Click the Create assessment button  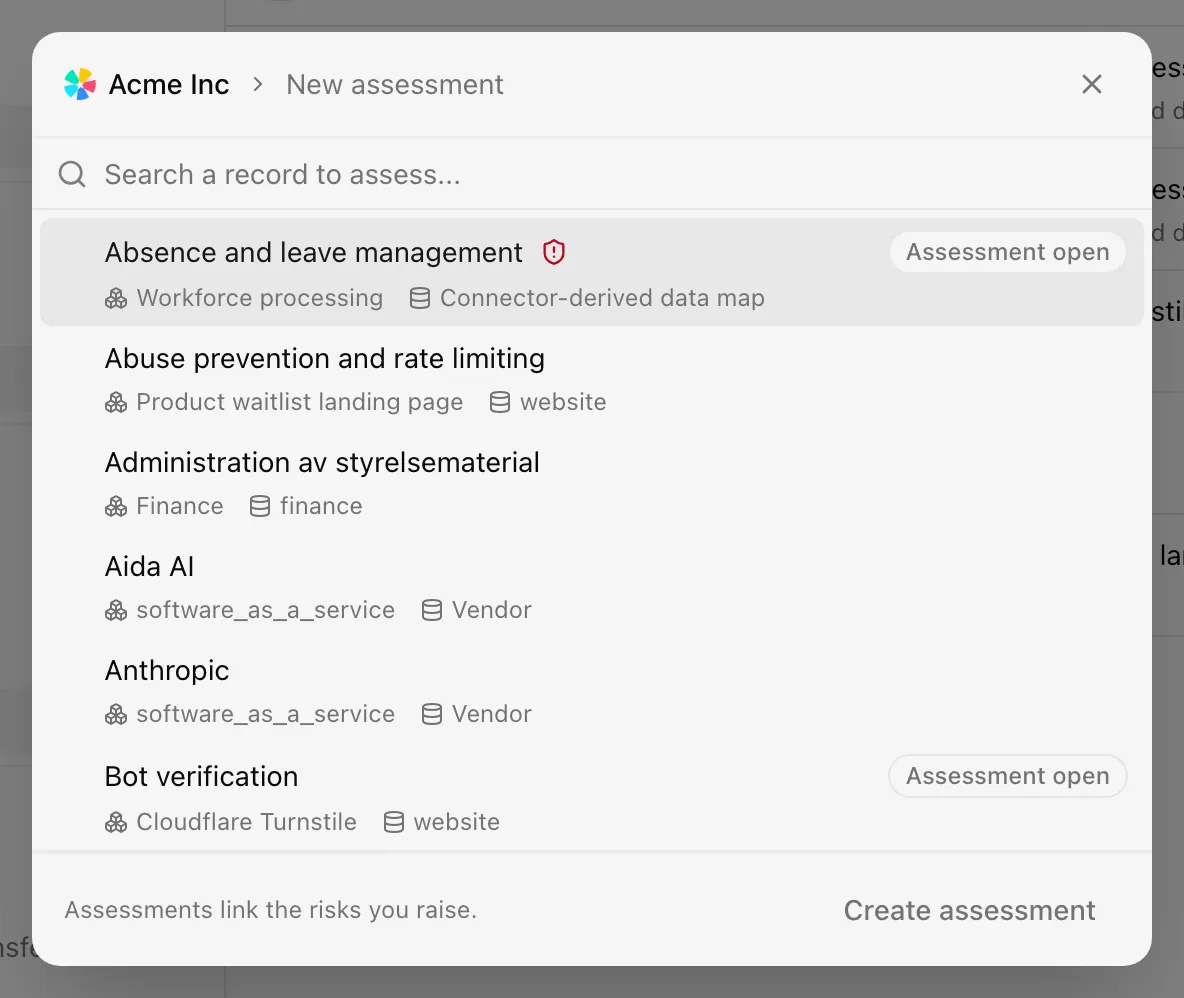point(970,910)
